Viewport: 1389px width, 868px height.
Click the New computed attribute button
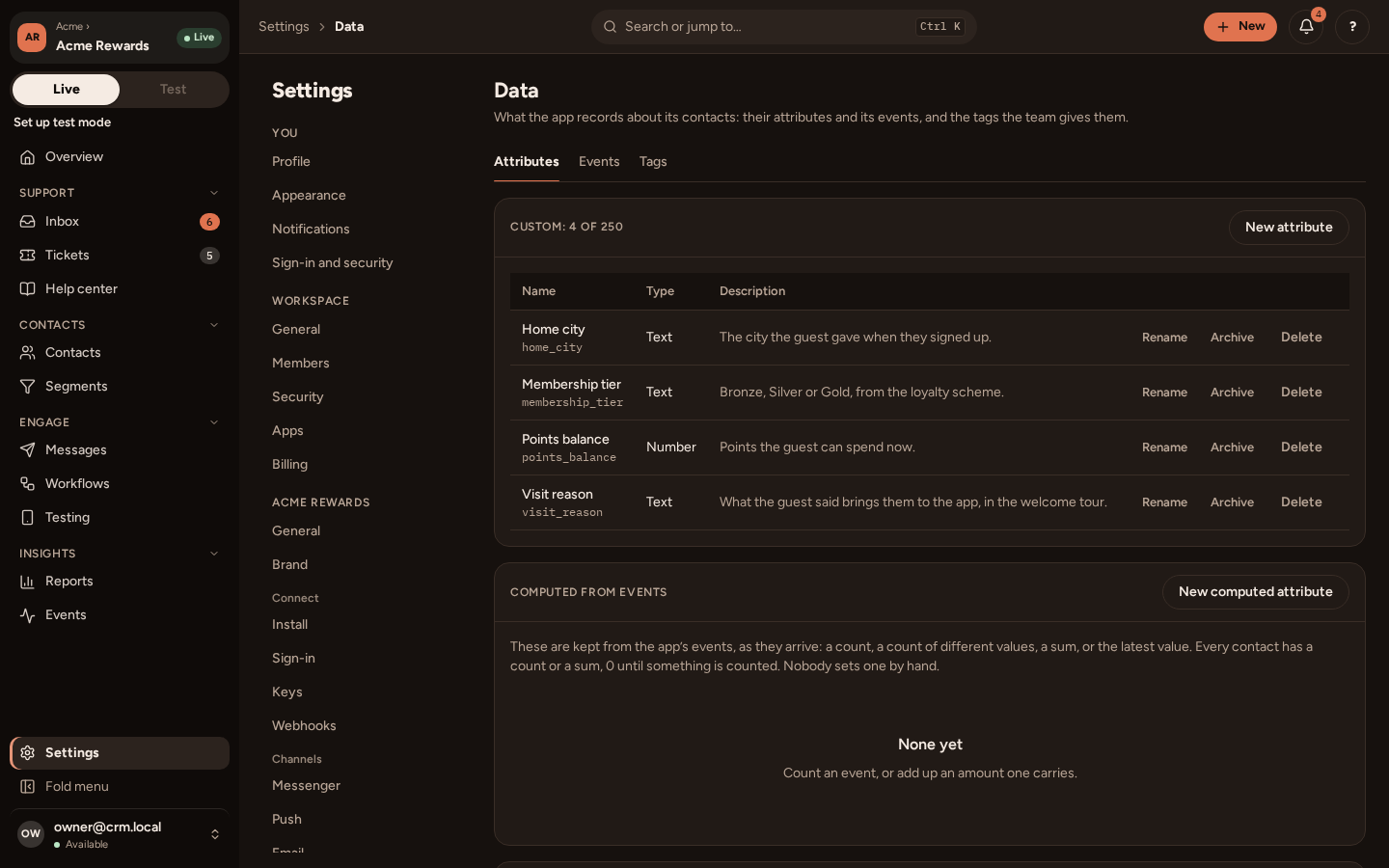pyautogui.click(x=1256, y=592)
